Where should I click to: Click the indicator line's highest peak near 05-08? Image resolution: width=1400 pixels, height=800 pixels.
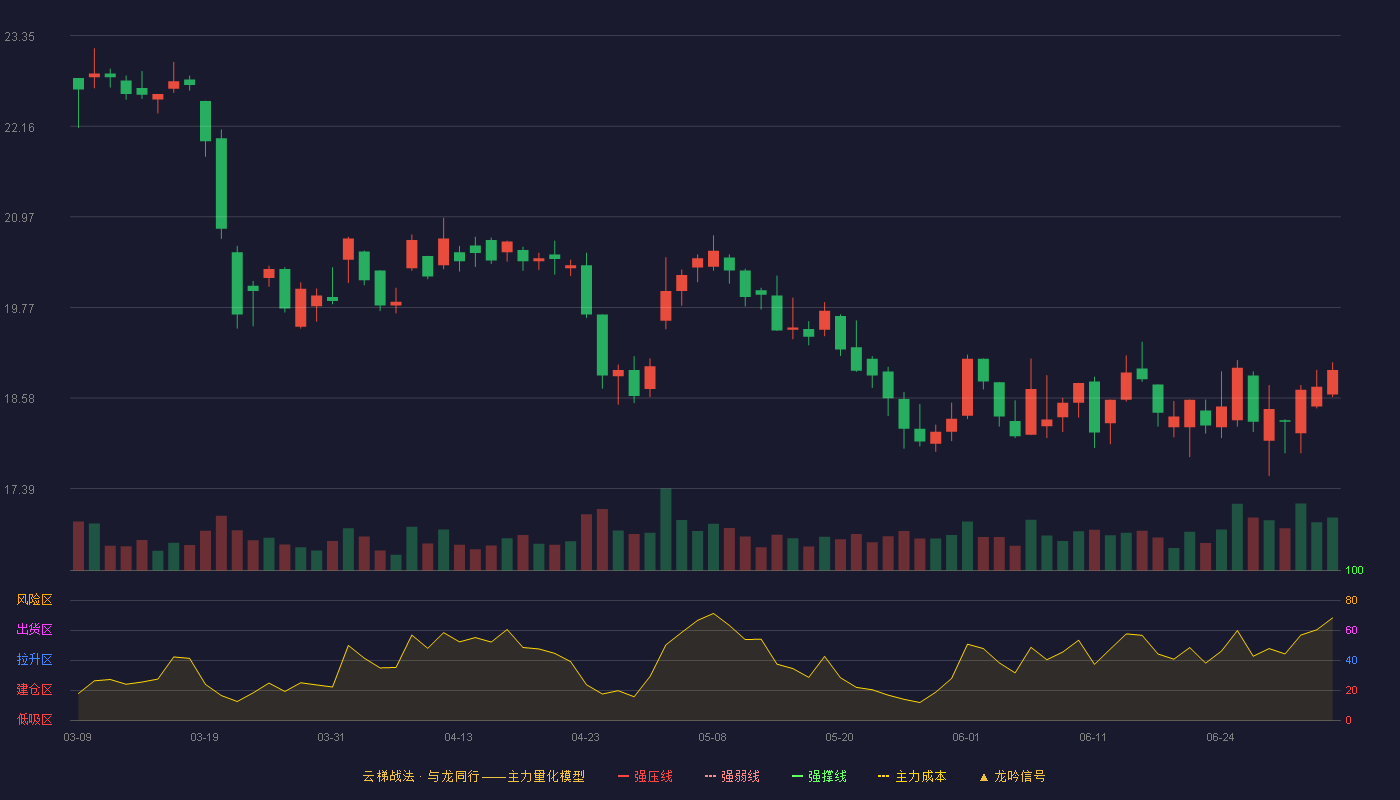pos(713,614)
